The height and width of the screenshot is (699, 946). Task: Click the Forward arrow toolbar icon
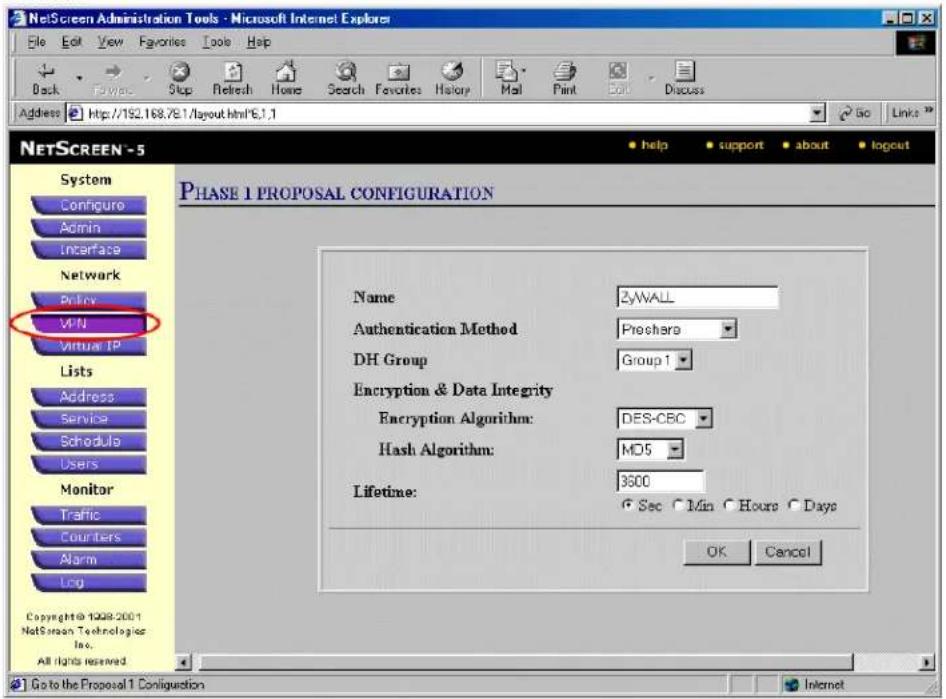(x=112, y=72)
